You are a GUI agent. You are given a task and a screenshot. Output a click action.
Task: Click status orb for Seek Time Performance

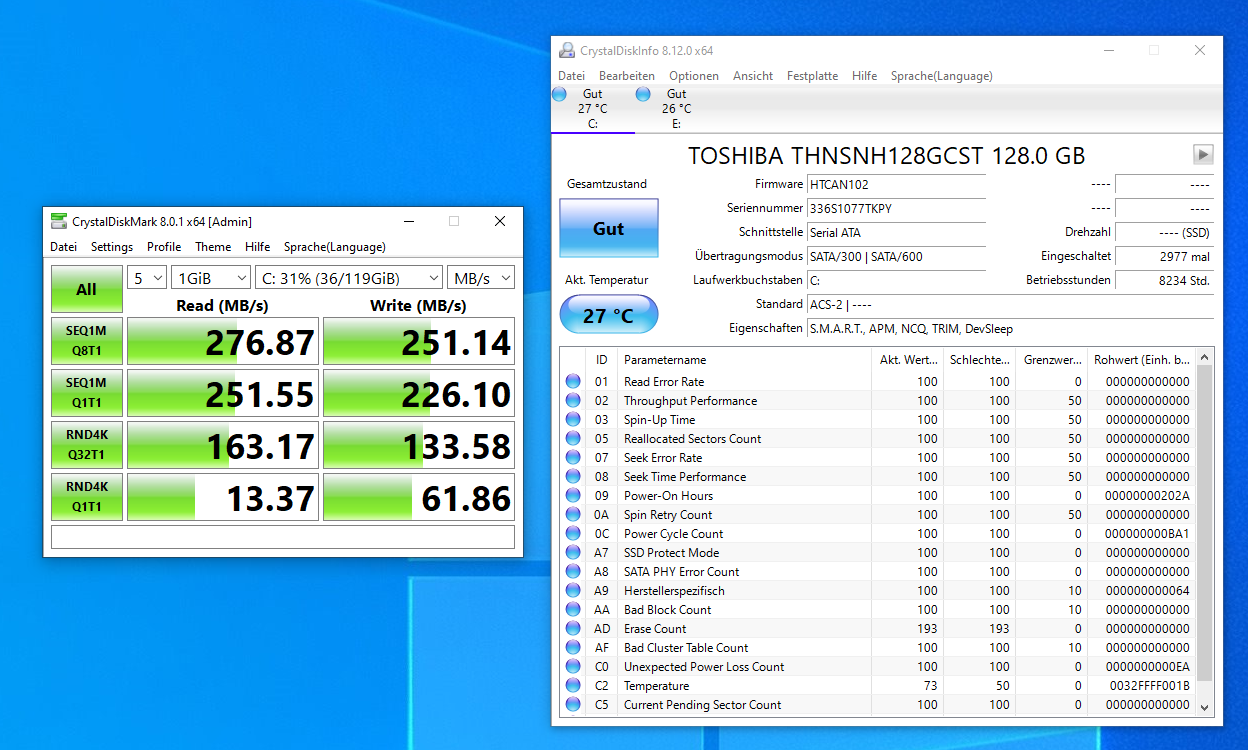pyautogui.click(x=573, y=476)
